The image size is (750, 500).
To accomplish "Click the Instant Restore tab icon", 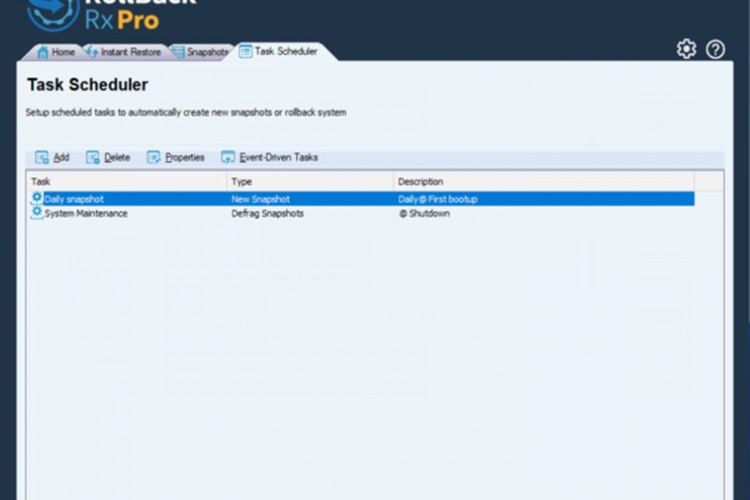I will (x=92, y=52).
